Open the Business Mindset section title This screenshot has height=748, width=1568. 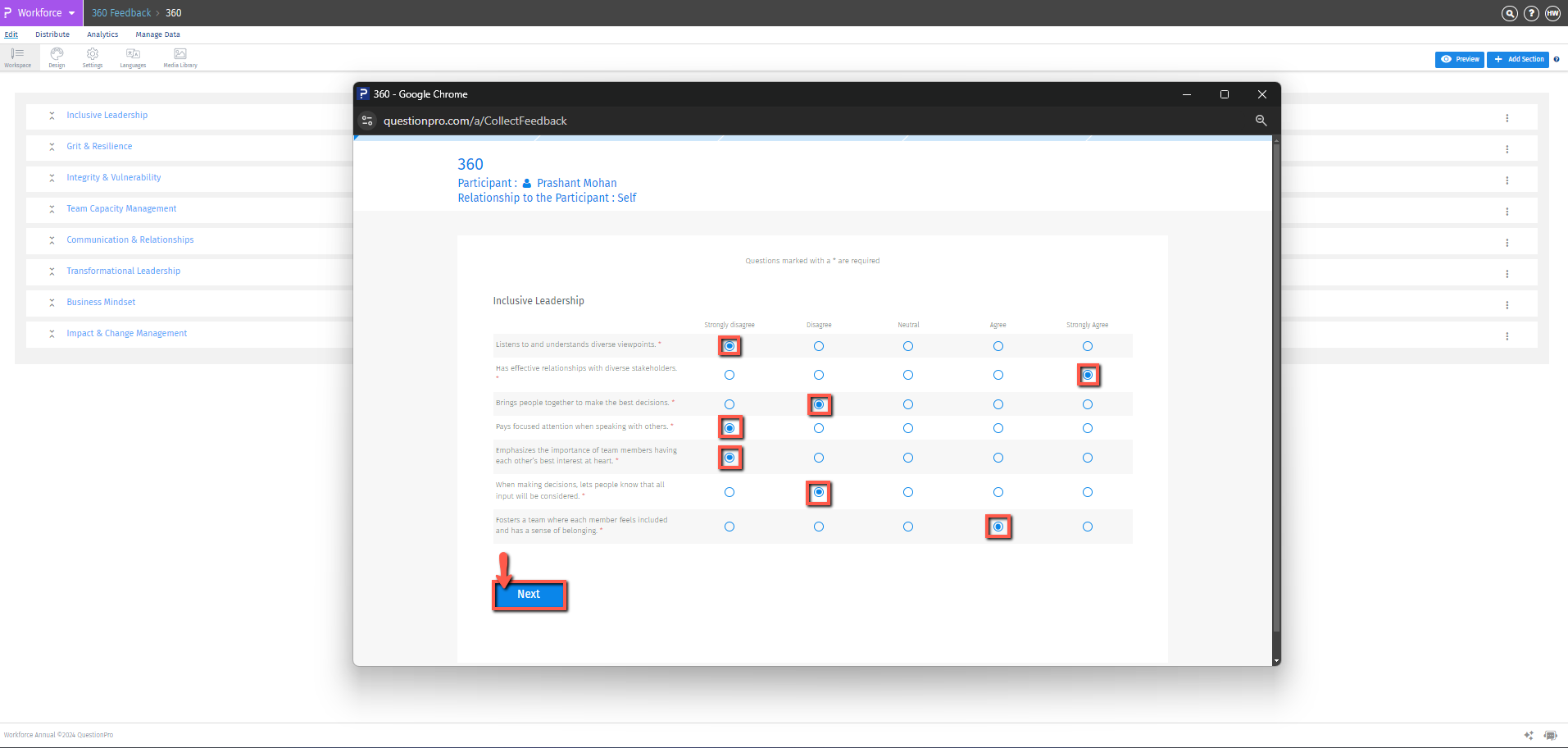click(101, 302)
